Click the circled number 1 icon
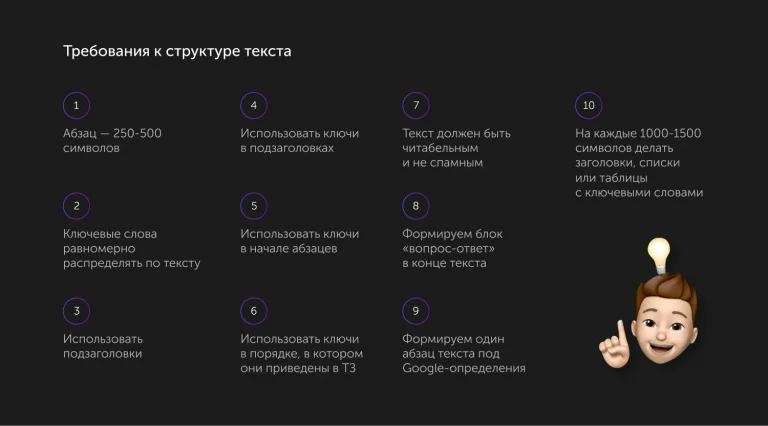The image size is (768, 426). [x=76, y=105]
